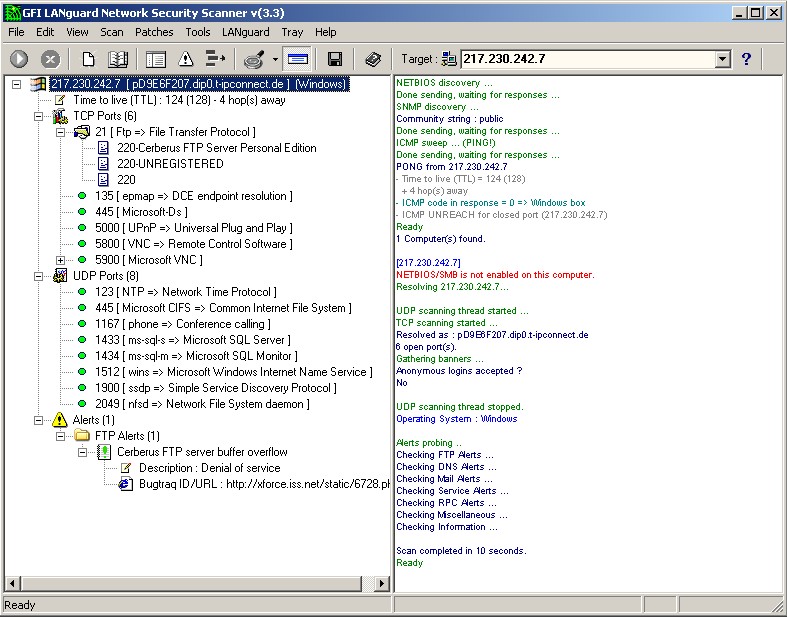The image size is (787, 617).
Task: Collapse the Alerts (1) branch
Action: 39,420
